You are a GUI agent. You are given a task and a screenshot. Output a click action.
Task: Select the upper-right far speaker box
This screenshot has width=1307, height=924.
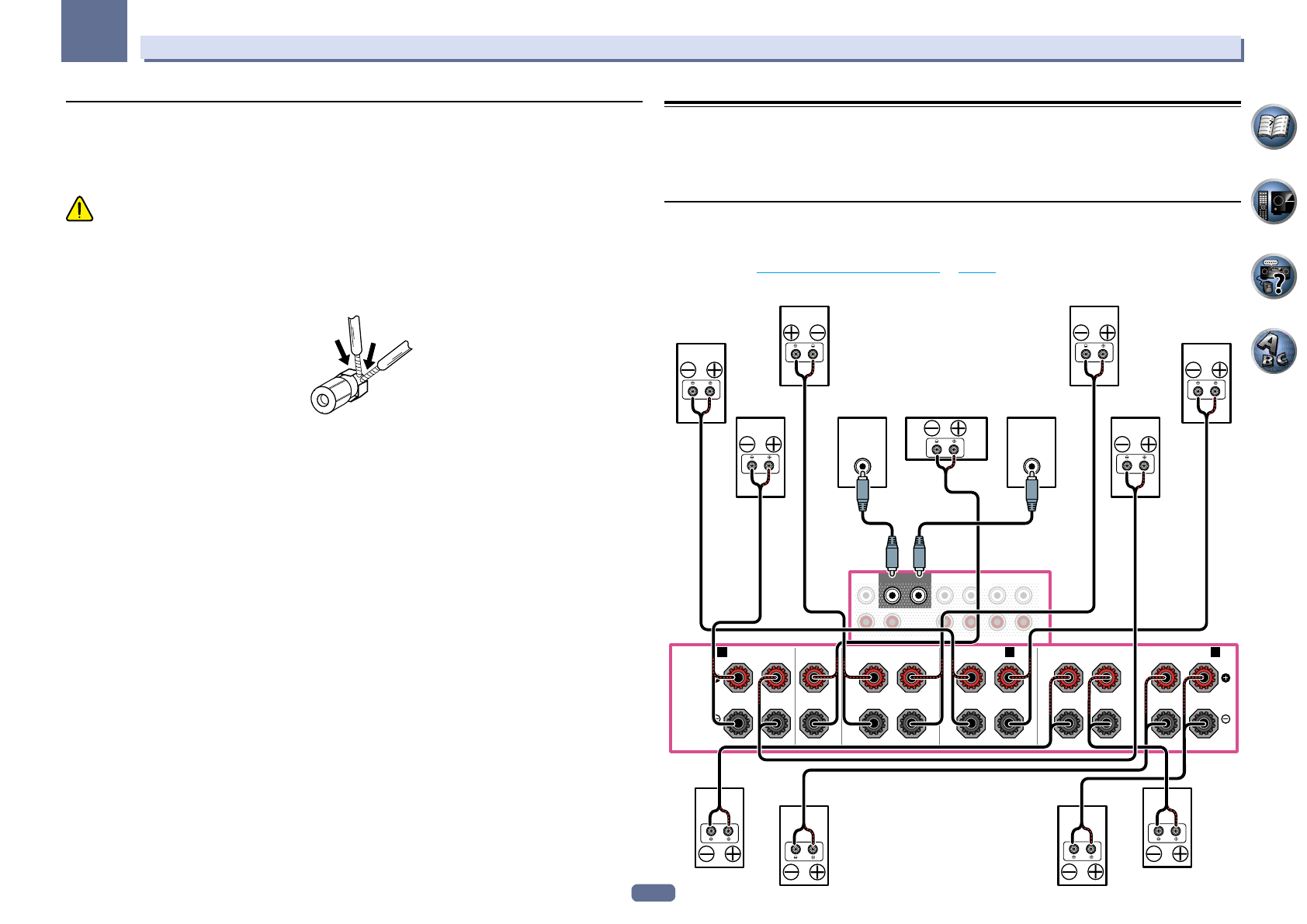[1205, 383]
